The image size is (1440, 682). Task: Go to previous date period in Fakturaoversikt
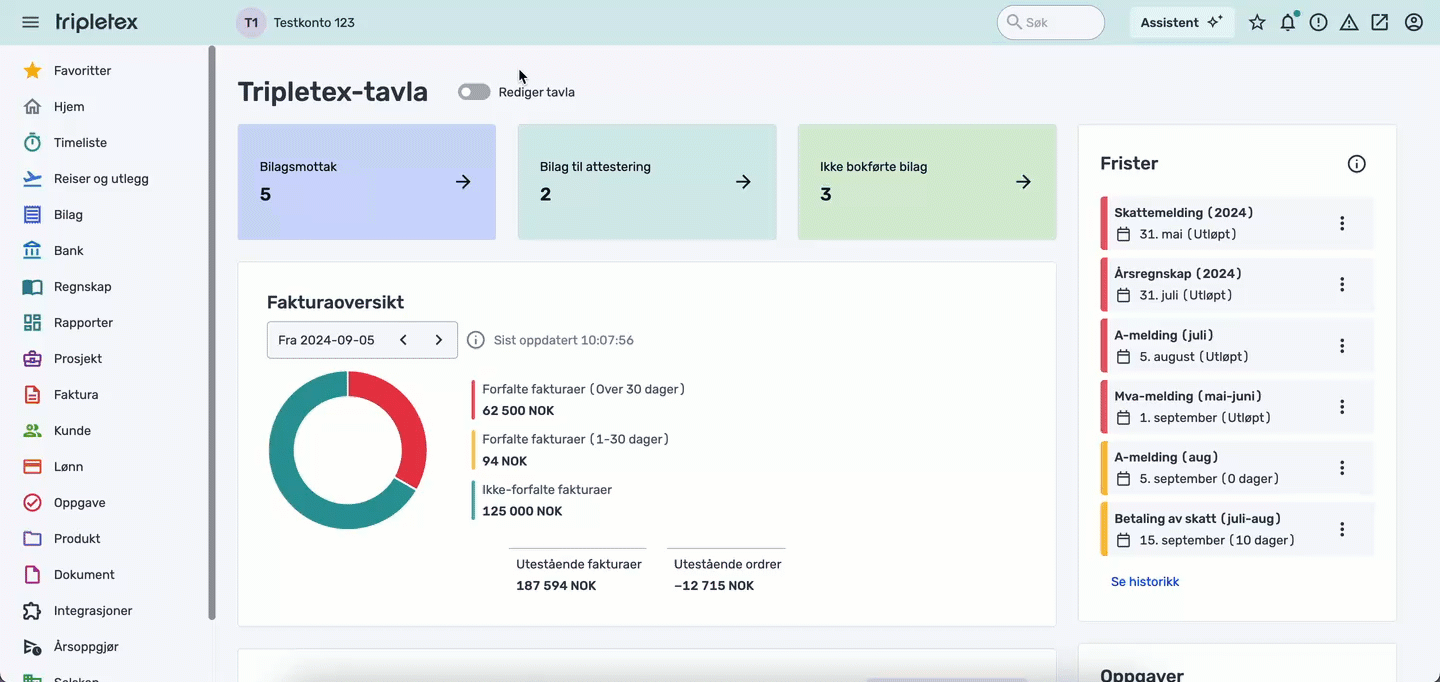pos(403,340)
